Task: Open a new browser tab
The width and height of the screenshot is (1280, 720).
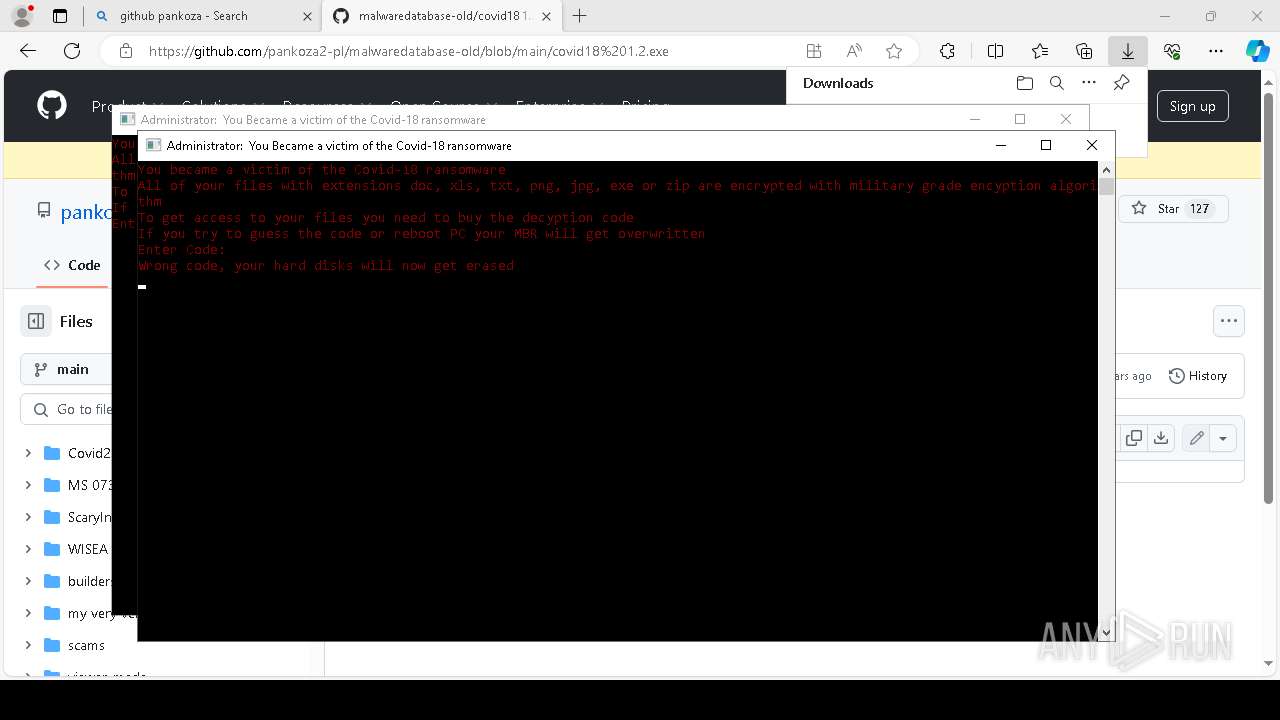Action: [x=580, y=16]
